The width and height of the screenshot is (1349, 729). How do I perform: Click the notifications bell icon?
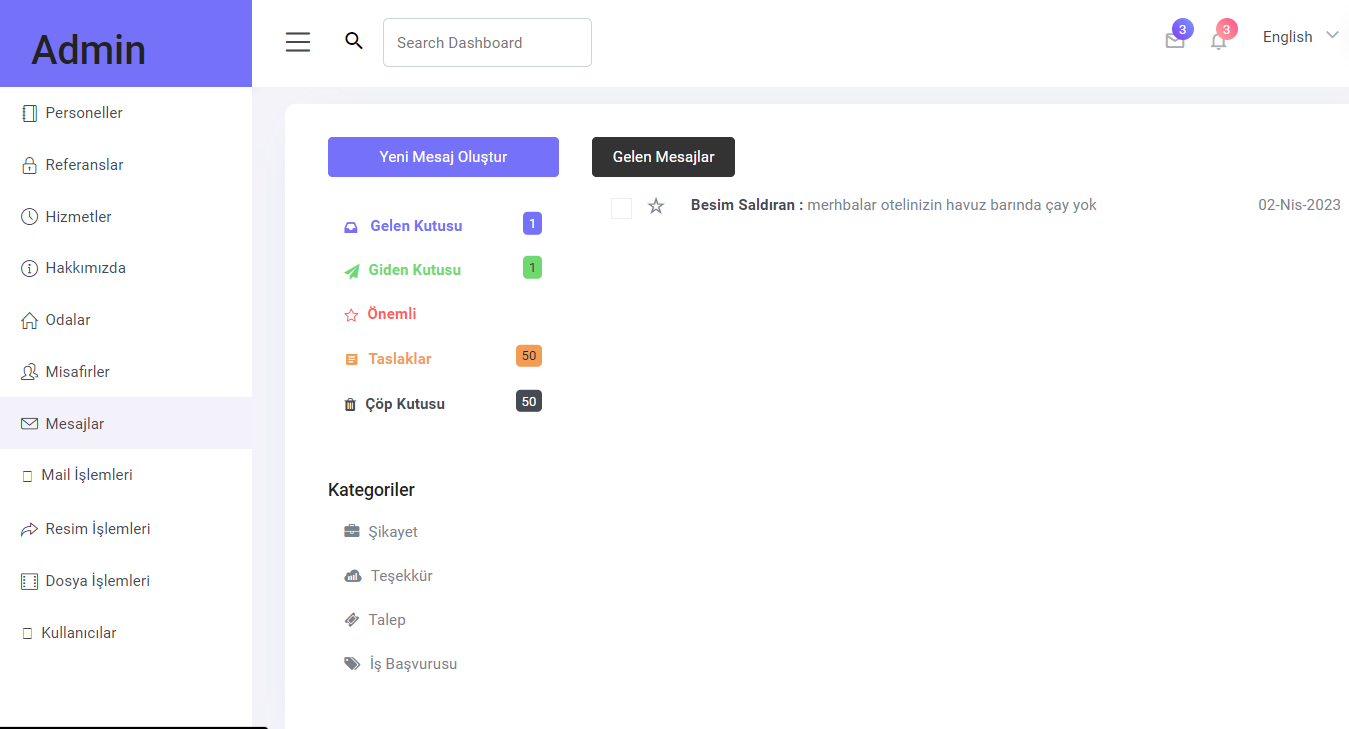click(x=1218, y=42)
